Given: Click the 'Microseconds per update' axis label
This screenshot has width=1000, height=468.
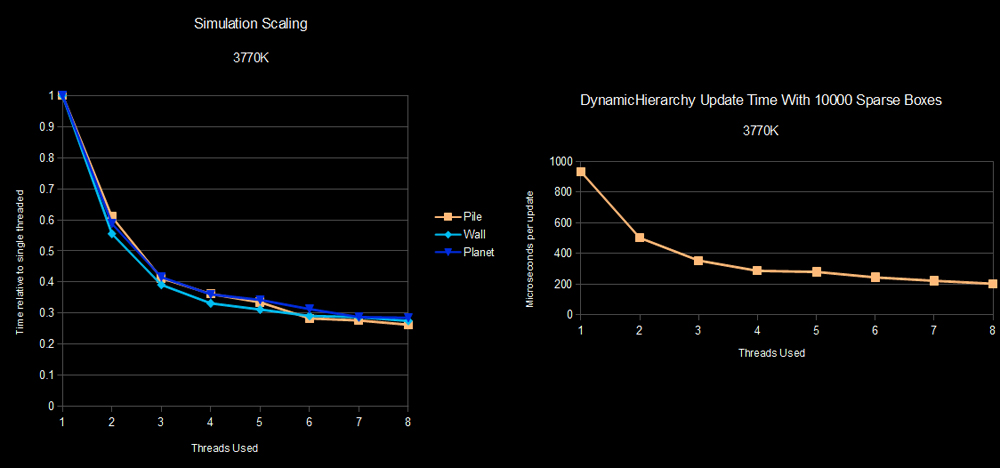Looking at the screenshot, I should click(x=531, y=246).
